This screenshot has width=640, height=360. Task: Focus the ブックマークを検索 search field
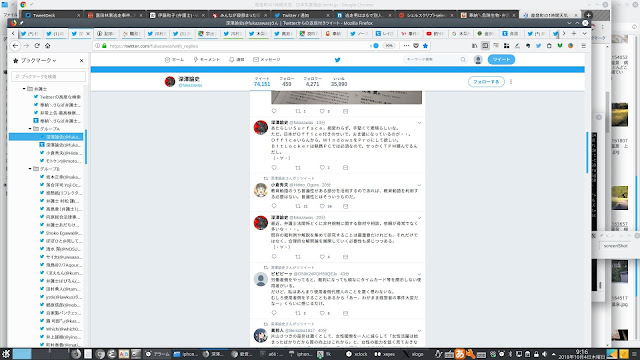coord(49,76)
